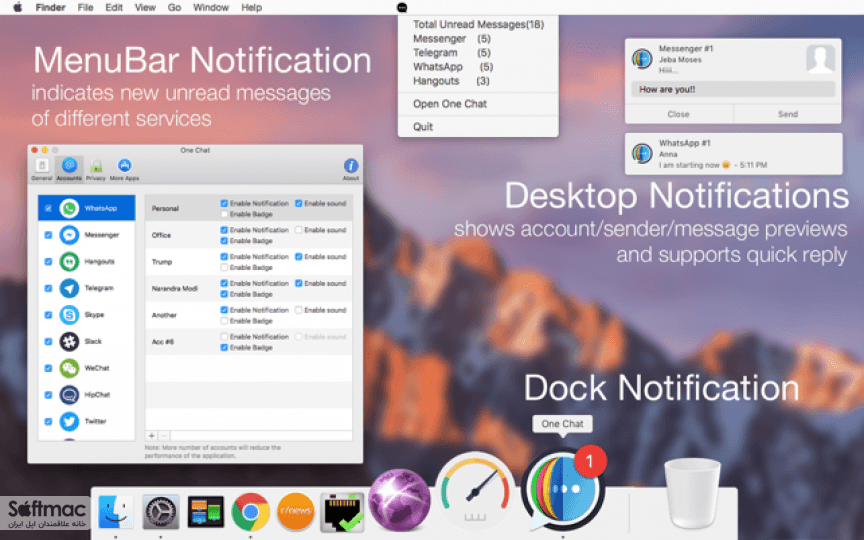Check Enable Badge for Personal account

coord(224,214)
